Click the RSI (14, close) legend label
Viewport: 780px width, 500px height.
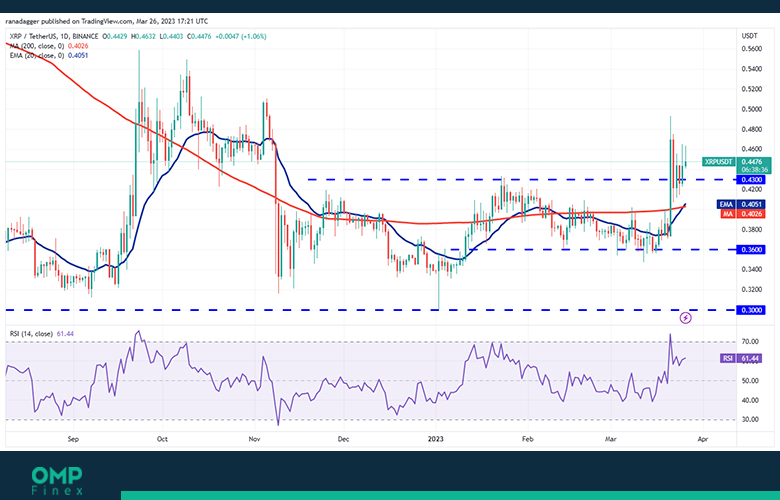point(31,333)
